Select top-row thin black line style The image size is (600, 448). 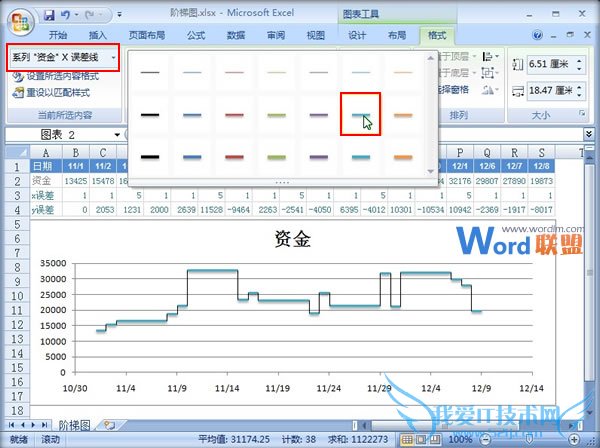point(150,72)
